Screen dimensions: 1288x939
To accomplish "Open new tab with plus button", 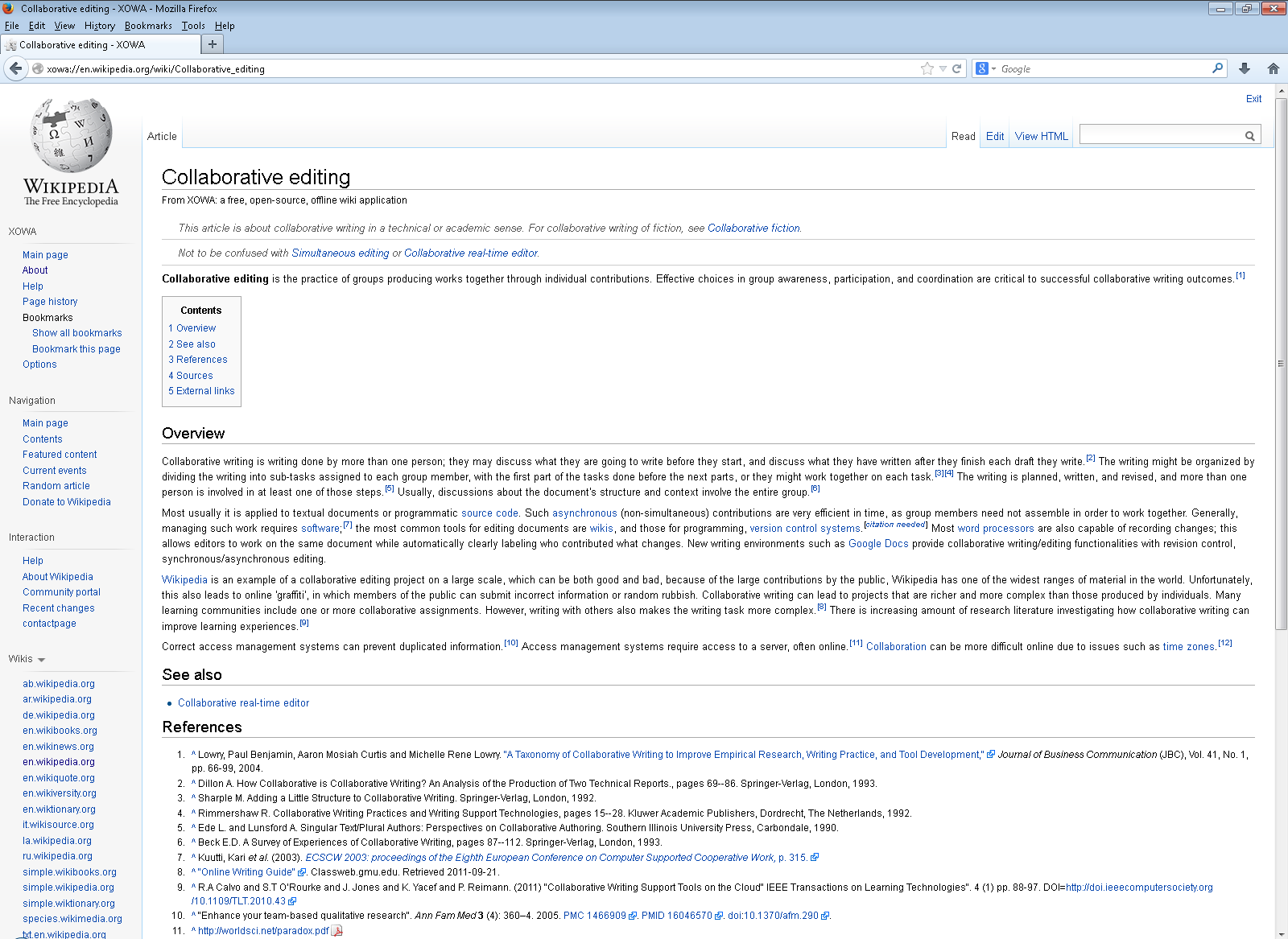I will (x=213, y=44).
